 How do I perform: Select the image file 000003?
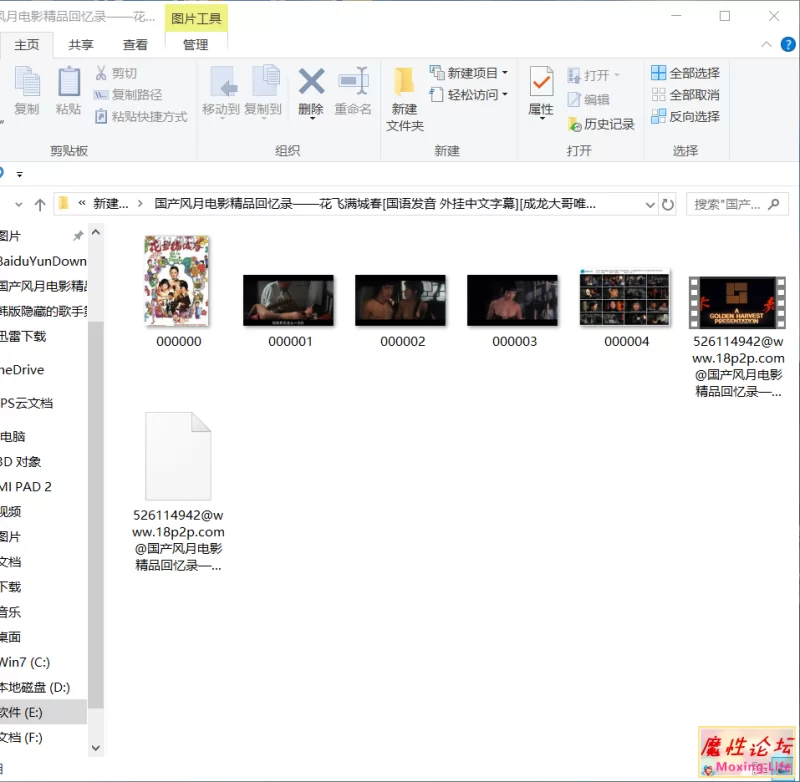(x=514, y=311)
